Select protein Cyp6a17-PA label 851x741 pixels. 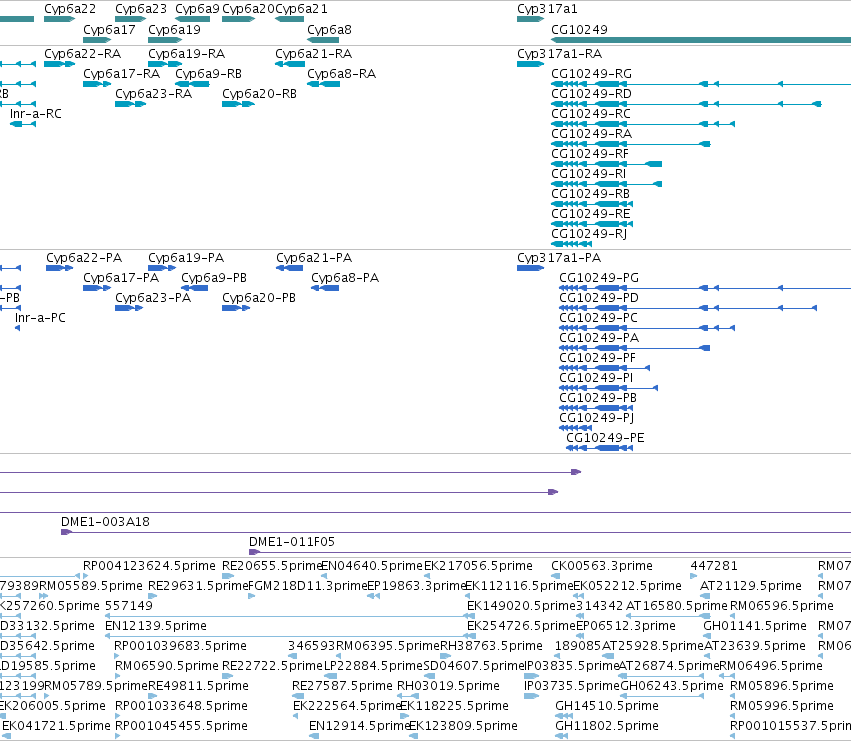[121, 278]
